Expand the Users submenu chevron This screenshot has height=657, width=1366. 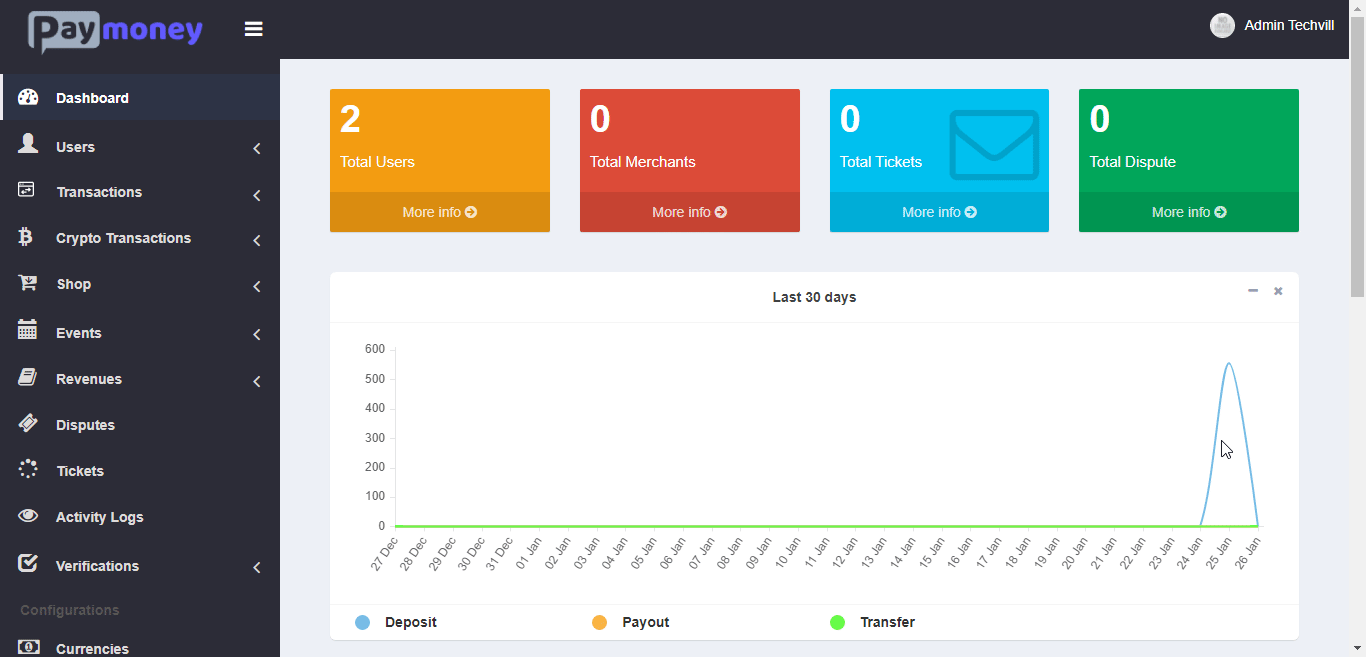[x=257, y=148]
